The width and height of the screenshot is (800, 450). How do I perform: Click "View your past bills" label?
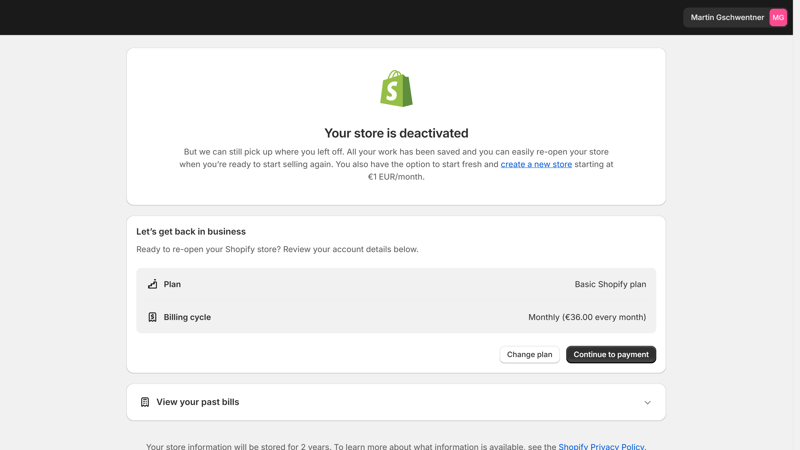197,402
